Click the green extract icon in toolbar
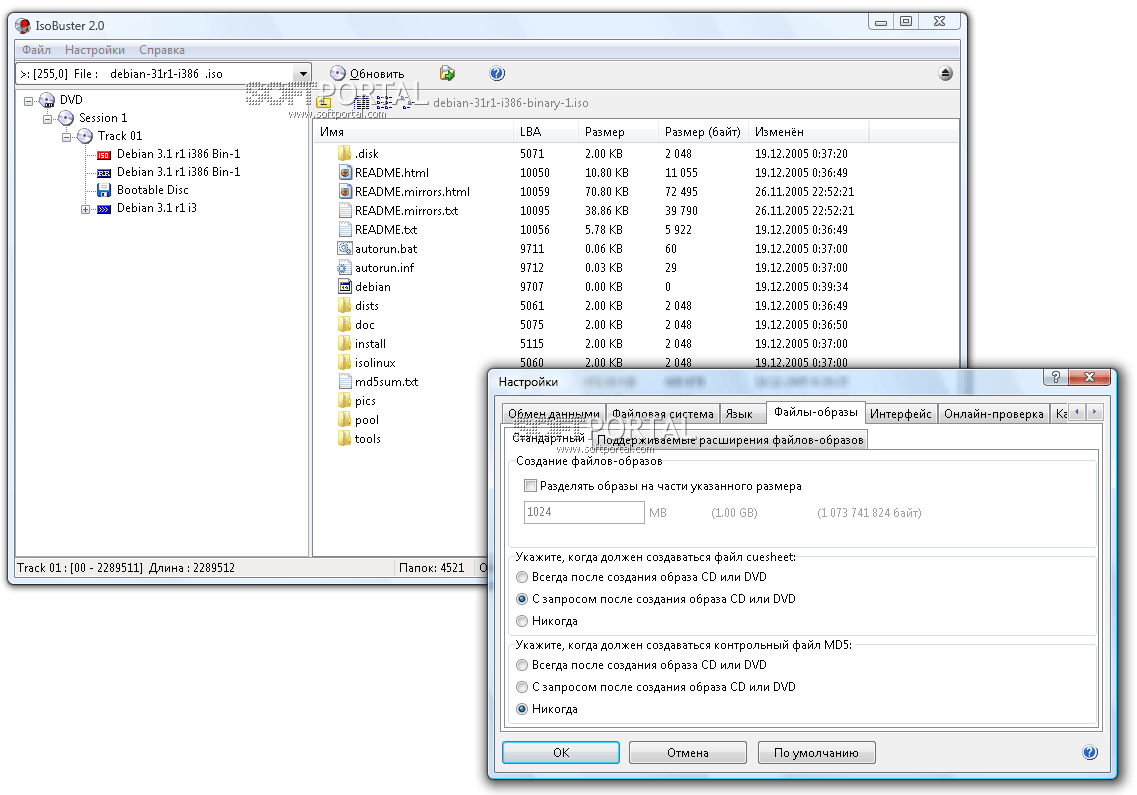Viewport: 1137px width, 795px height. [447, 73]
